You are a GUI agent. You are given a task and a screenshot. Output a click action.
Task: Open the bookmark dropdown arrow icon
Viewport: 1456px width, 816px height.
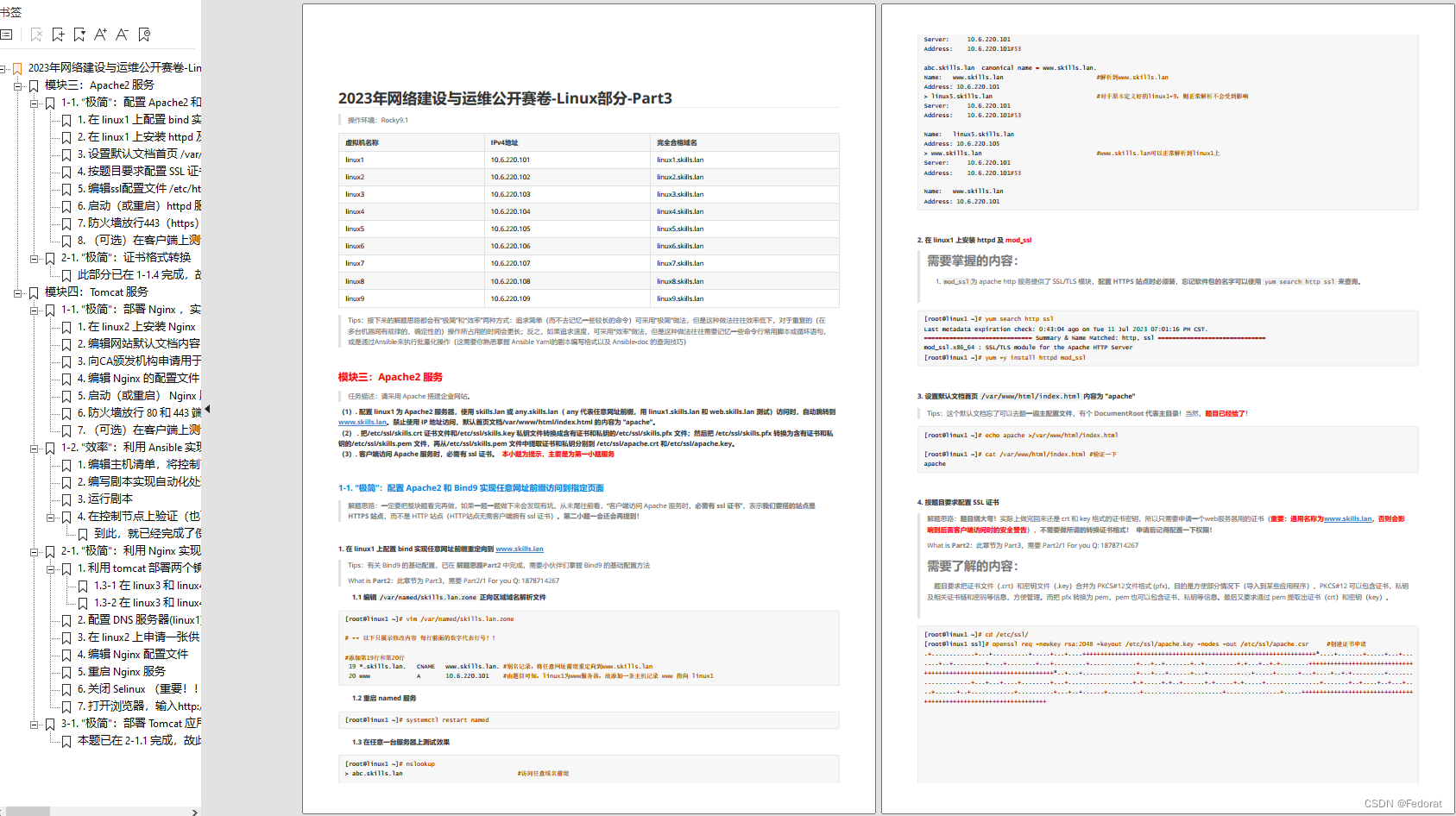coord(79,35)
